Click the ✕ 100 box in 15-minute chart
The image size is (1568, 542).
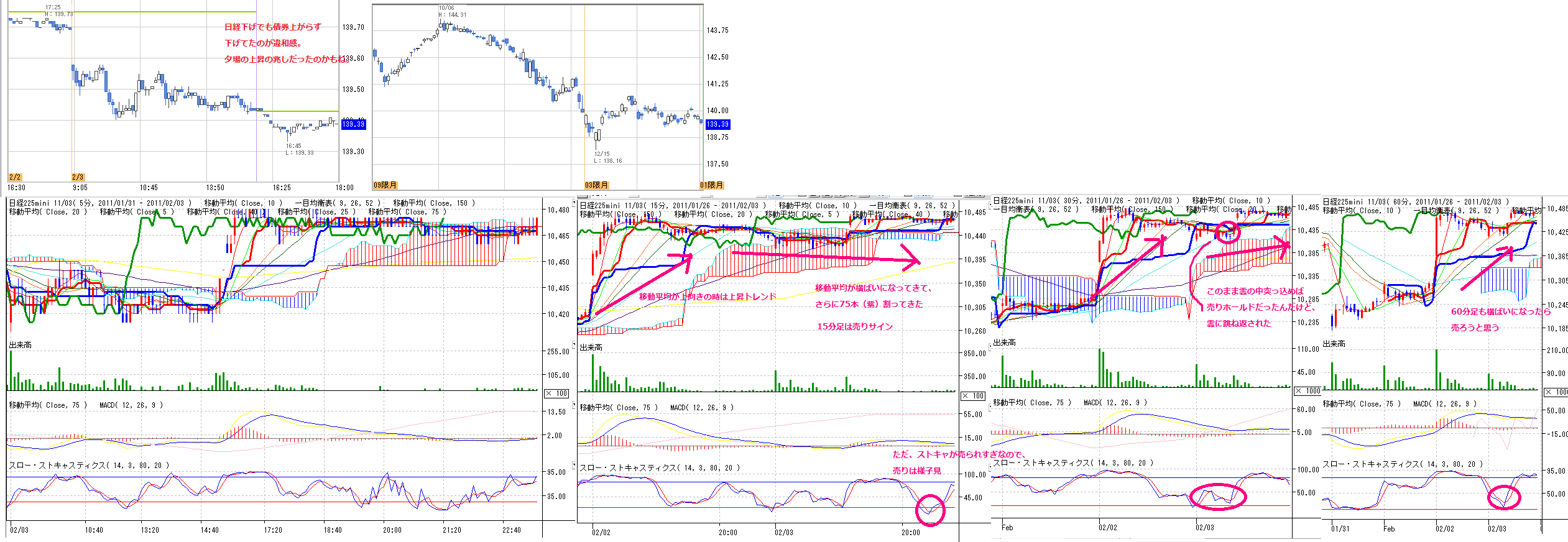[973, 396]
